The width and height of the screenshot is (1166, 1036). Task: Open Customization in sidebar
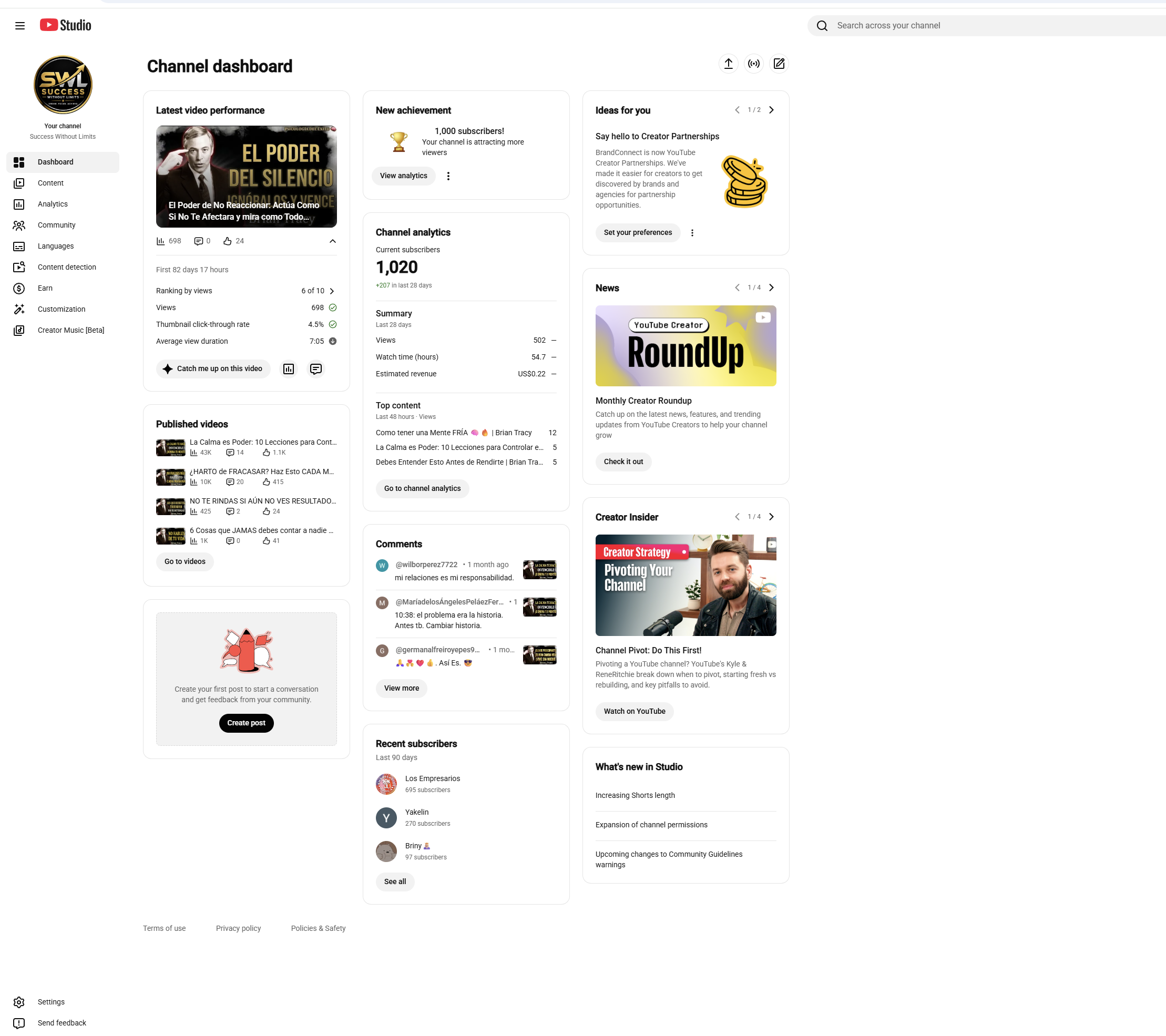pos(63,309)
